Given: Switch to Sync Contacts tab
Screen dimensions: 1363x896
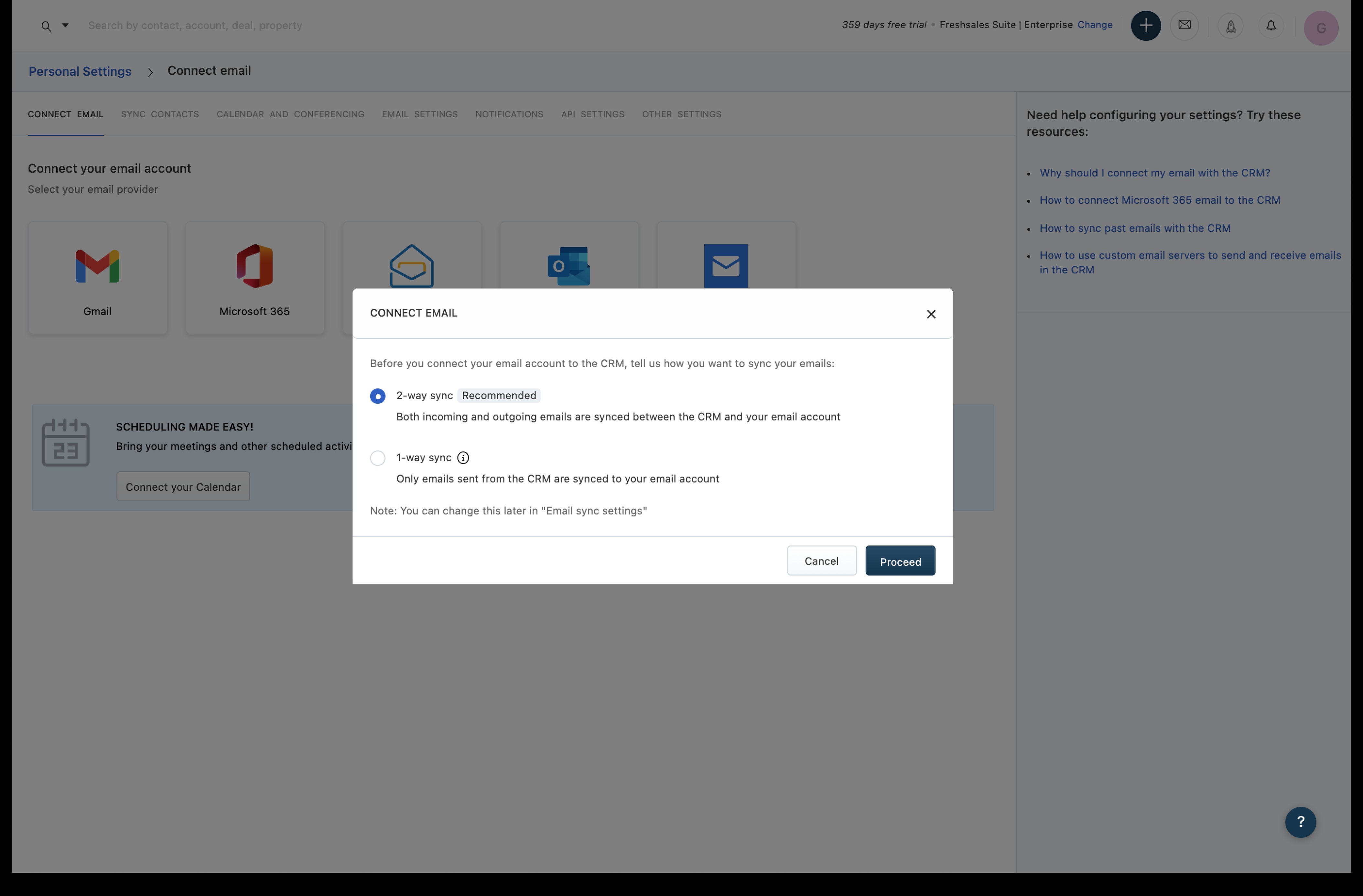Looking at the screenshot, I should 160,114.
